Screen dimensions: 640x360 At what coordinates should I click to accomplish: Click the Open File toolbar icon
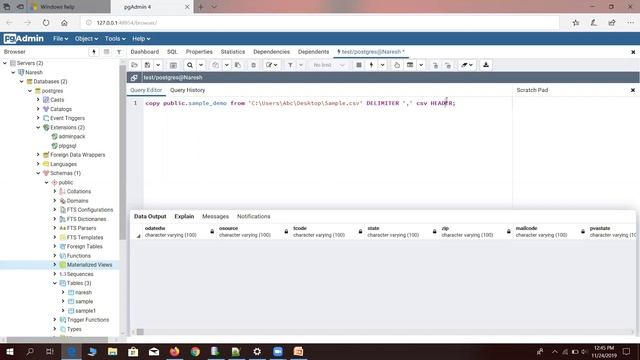[x=134, y=65]
